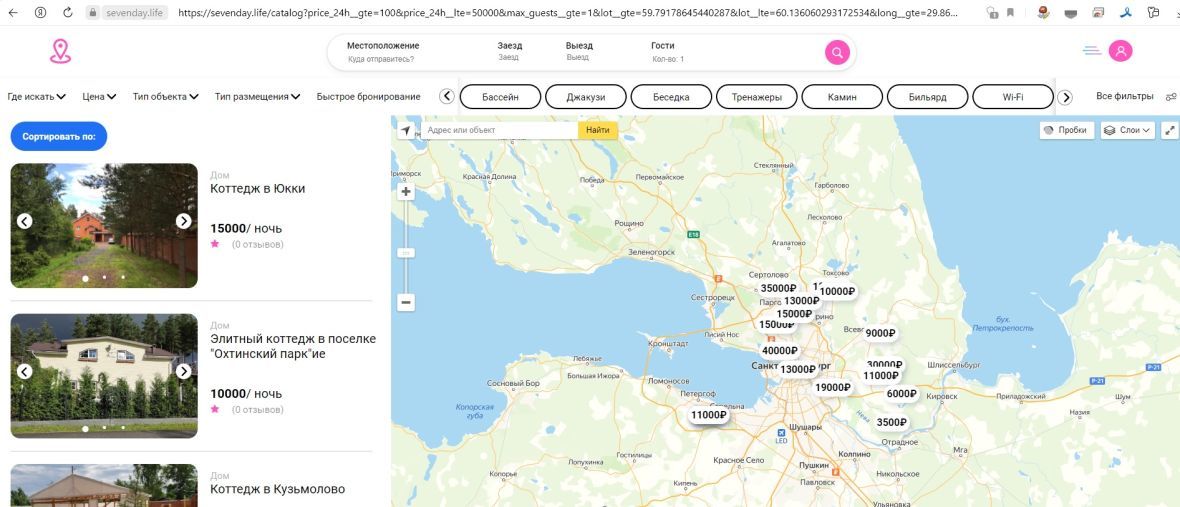
Task: Expand the Цена filter dropdown
Action: click(99, 96)
